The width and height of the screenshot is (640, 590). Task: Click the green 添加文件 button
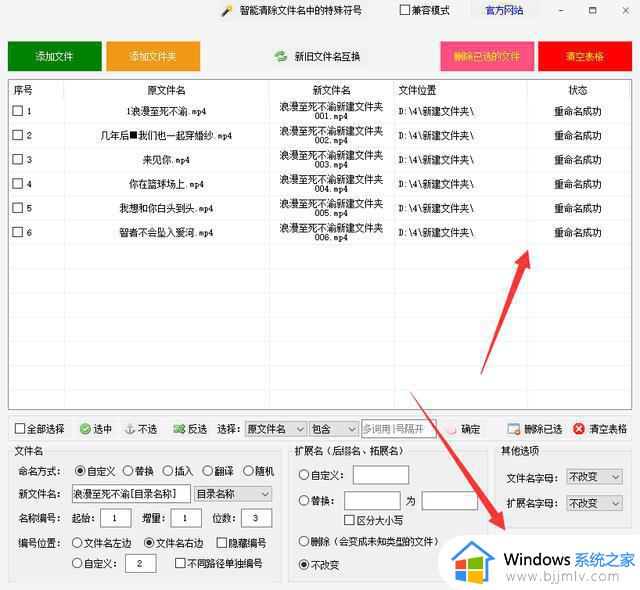click(55, 56)
